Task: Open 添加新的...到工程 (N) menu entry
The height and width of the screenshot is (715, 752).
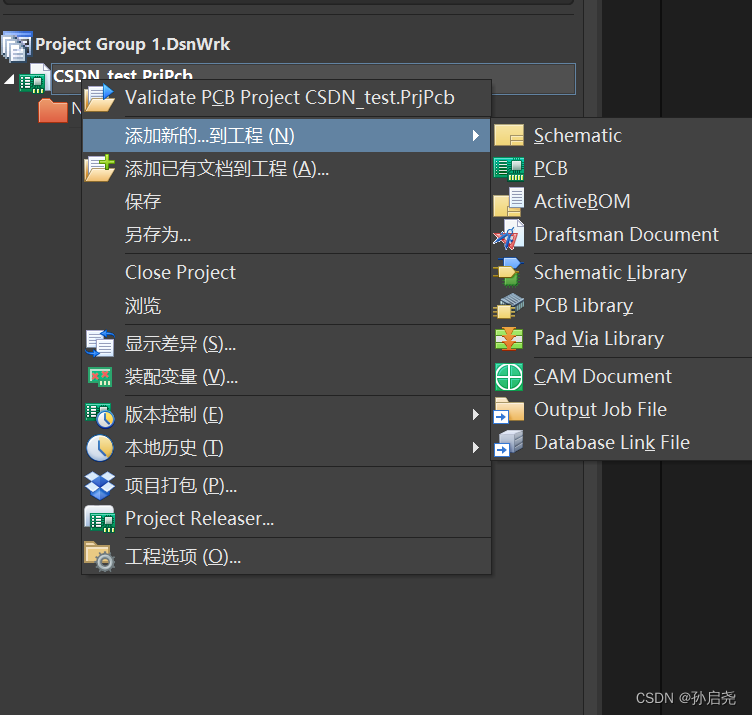Action: 287,136
